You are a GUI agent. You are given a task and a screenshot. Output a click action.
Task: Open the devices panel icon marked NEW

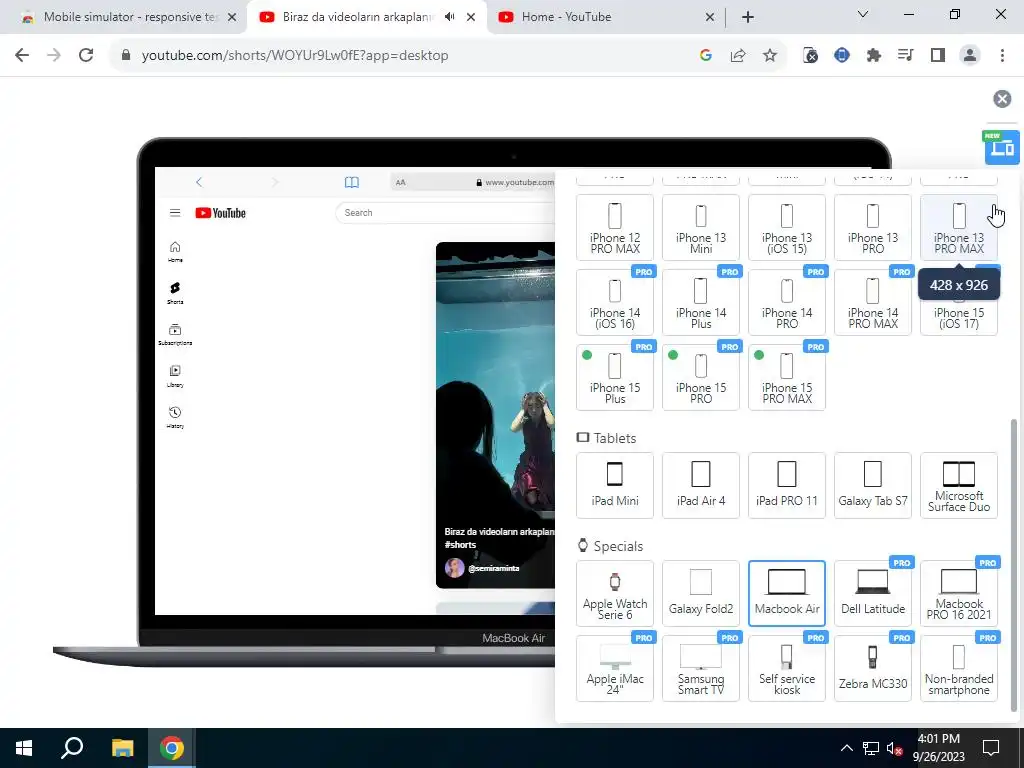click(1002, 148)
